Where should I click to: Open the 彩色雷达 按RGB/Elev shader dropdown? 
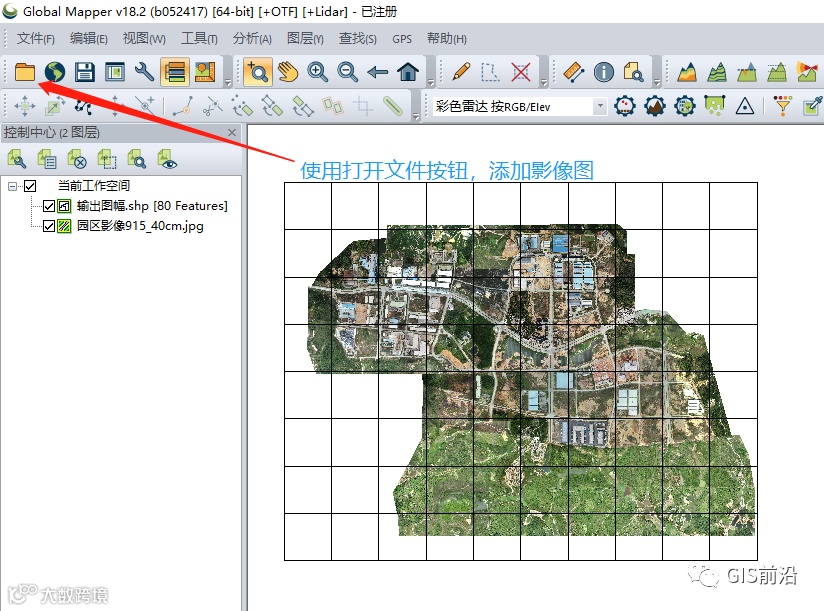(600, 106)
